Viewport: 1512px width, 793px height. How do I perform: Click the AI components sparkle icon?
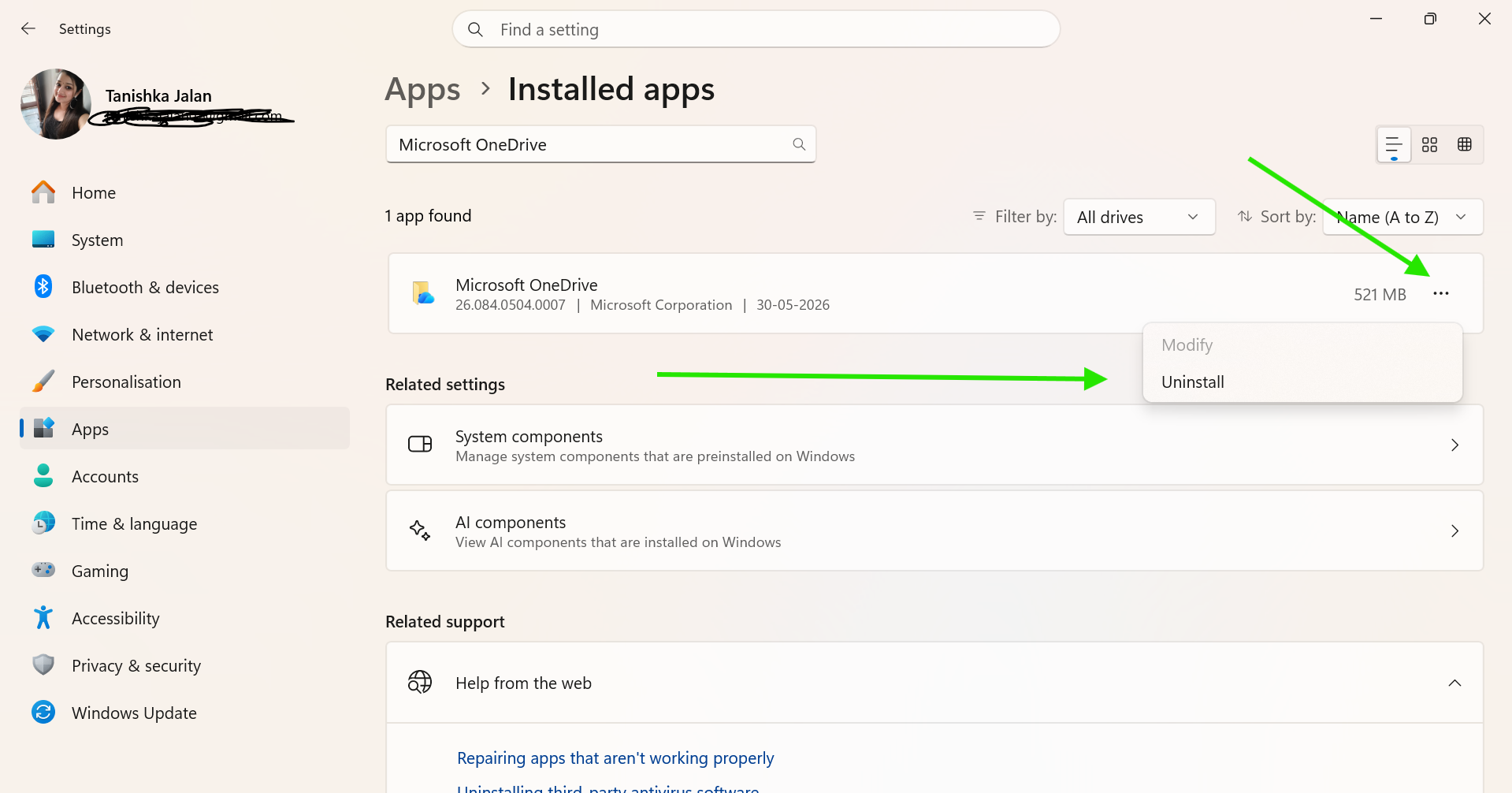(420, 531)
